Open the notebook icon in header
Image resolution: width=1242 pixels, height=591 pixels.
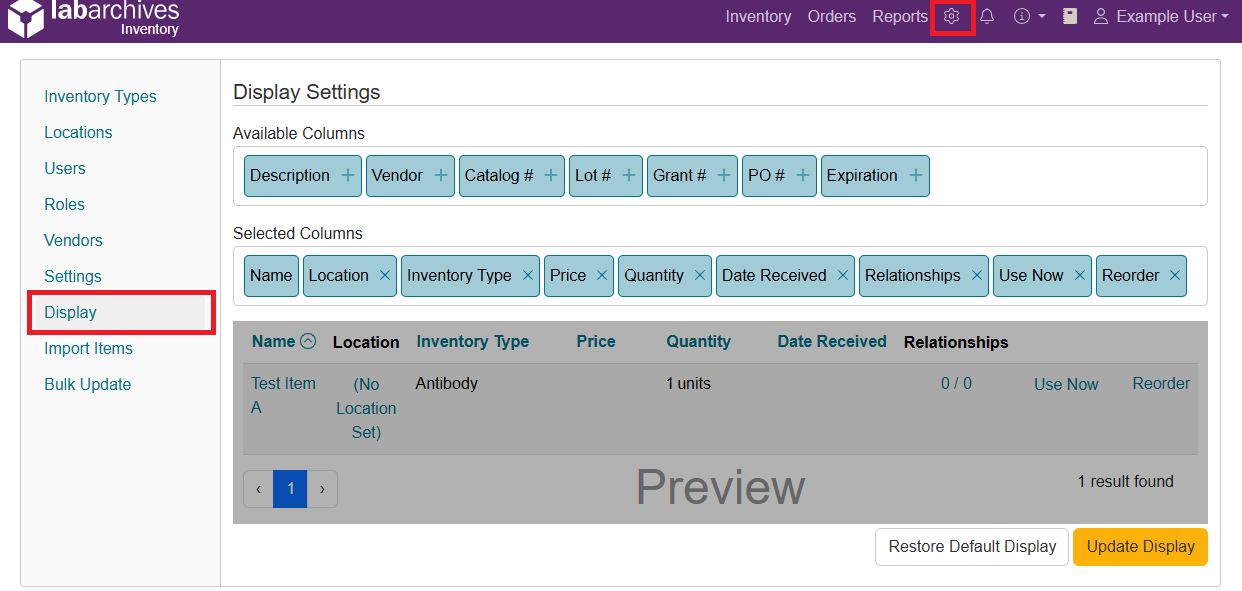(x=1070, y=17)
